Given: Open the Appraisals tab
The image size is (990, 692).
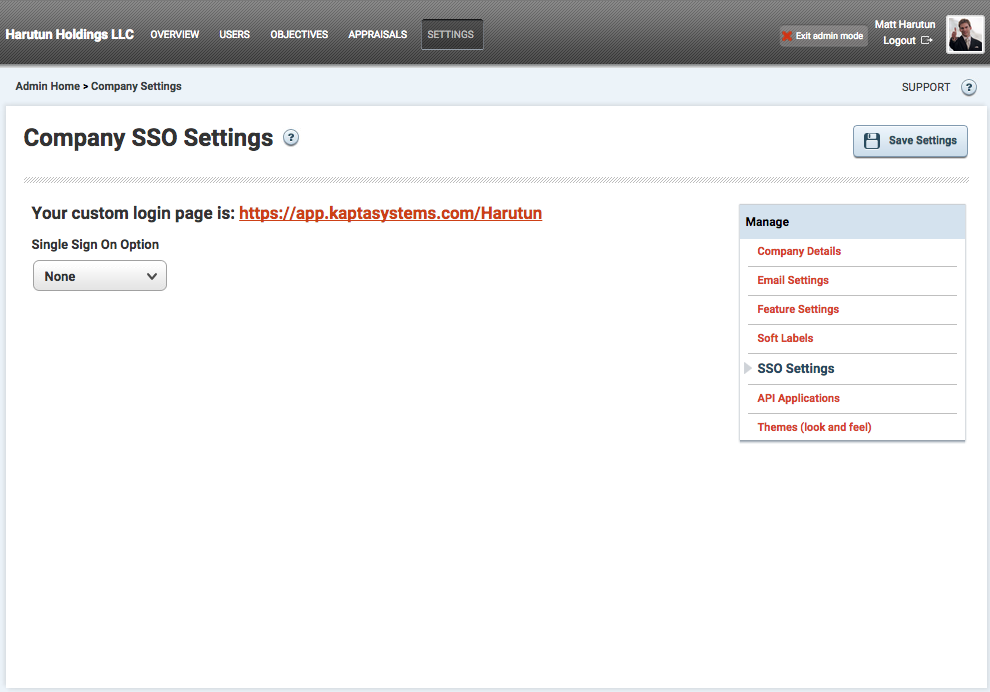Looking at the screenshot, I should 378,35.
